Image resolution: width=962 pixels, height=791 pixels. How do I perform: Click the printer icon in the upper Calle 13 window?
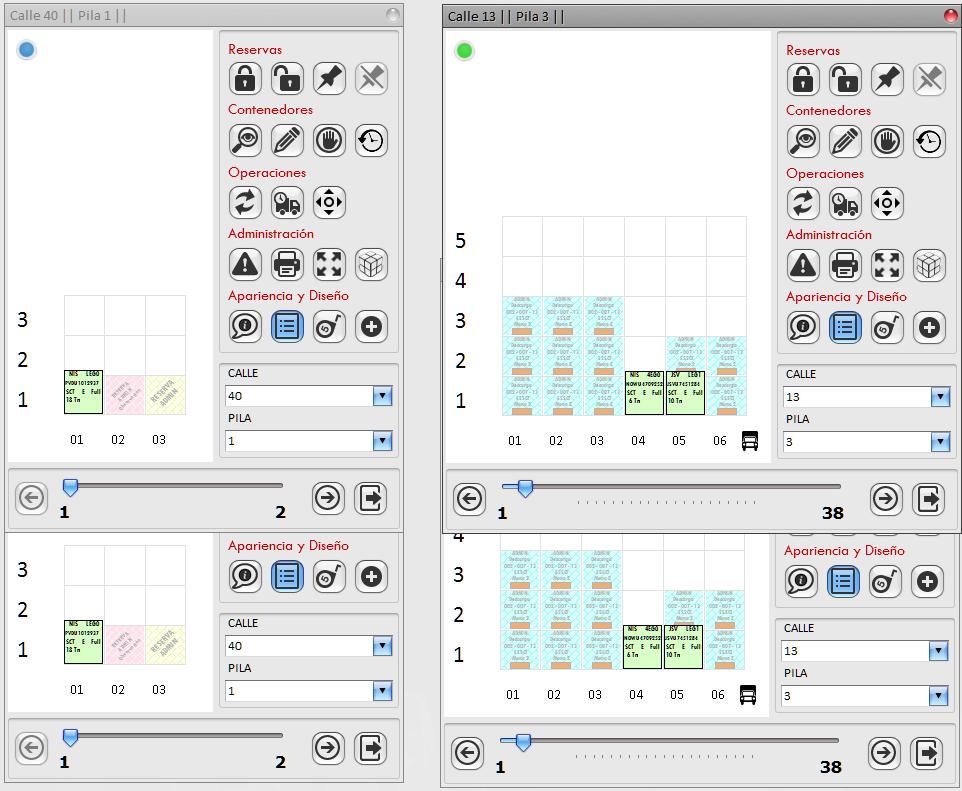(x=845, y=266)
